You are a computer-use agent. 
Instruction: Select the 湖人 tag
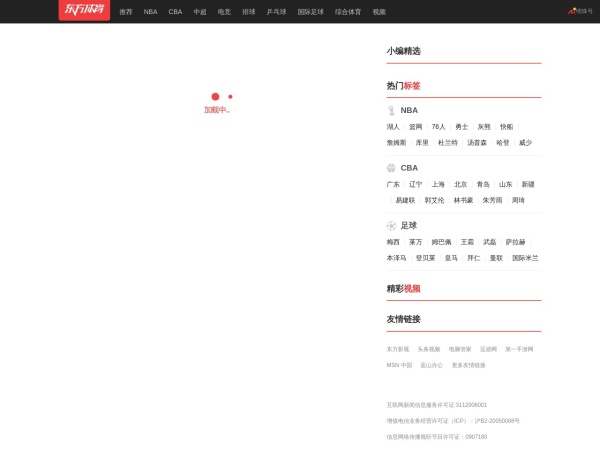393,127
